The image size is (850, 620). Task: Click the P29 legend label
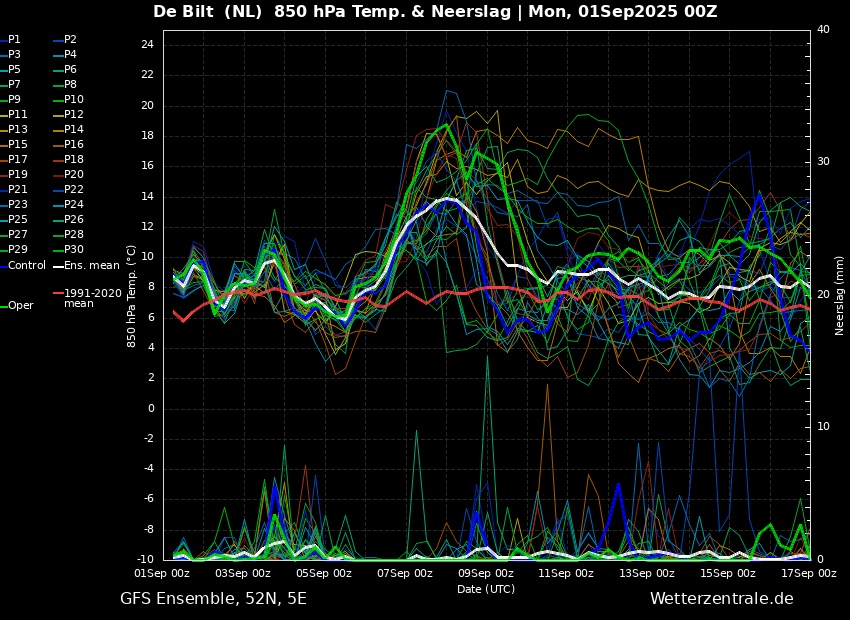(x=17, y=249)
